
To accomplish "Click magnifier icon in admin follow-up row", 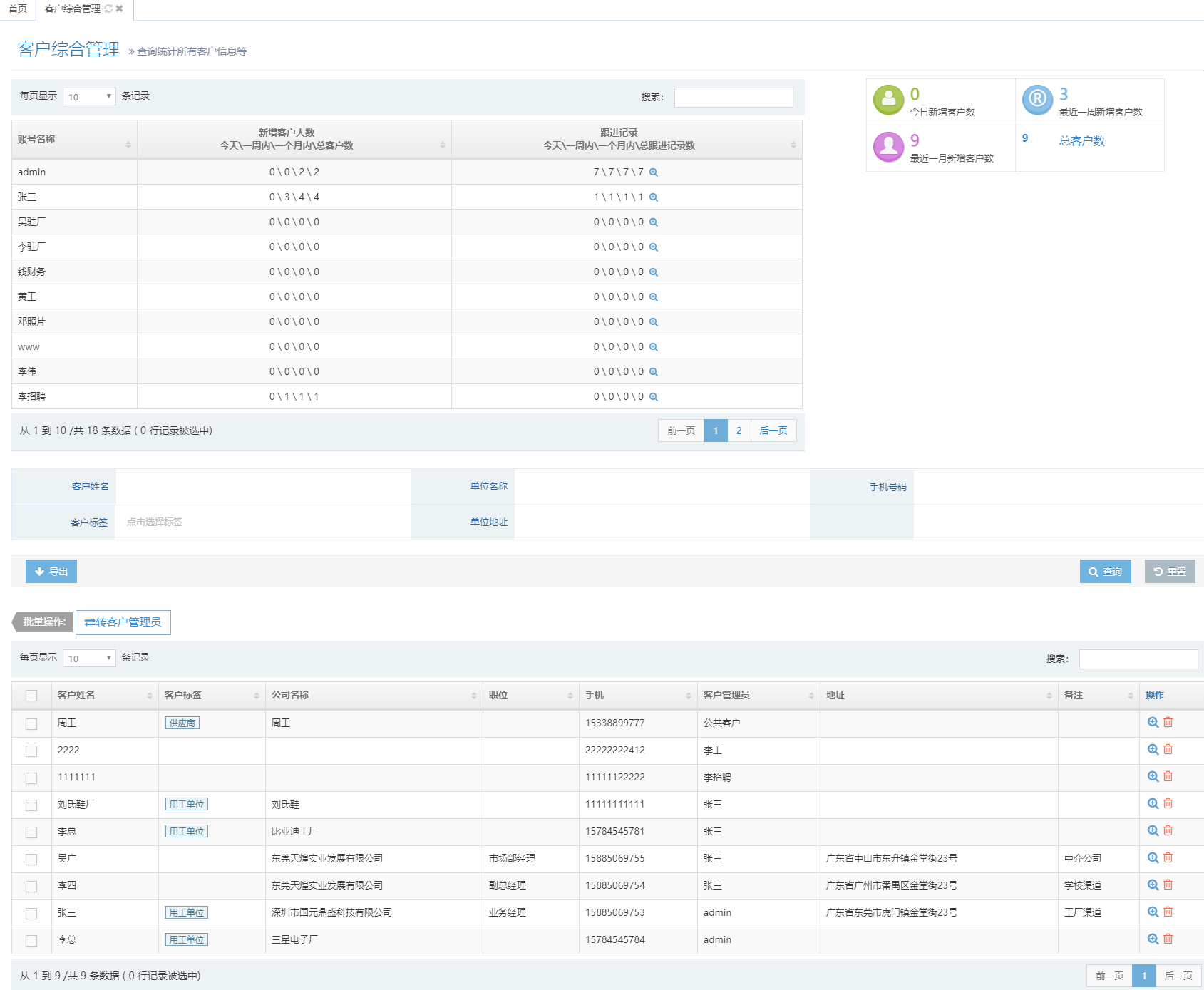I will [x=653, y=172].
